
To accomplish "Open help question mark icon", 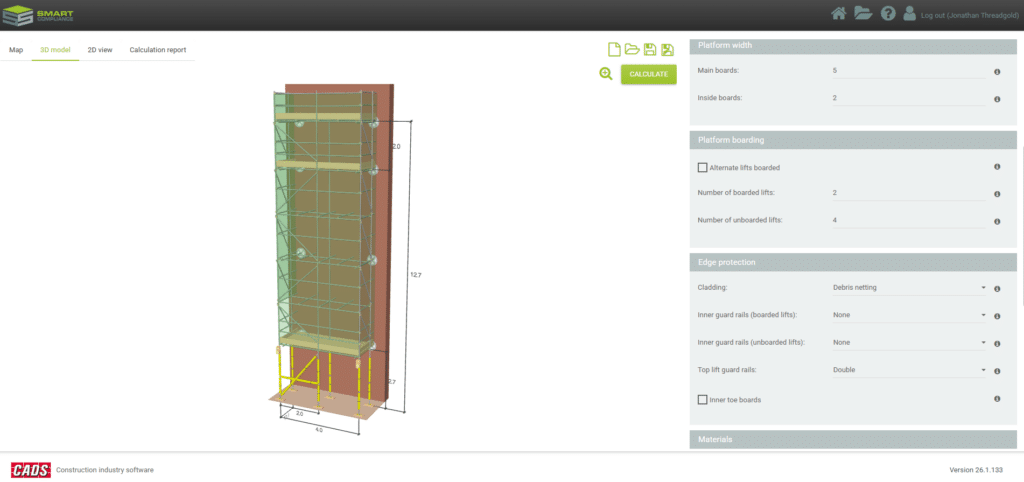I will point(887,14).
